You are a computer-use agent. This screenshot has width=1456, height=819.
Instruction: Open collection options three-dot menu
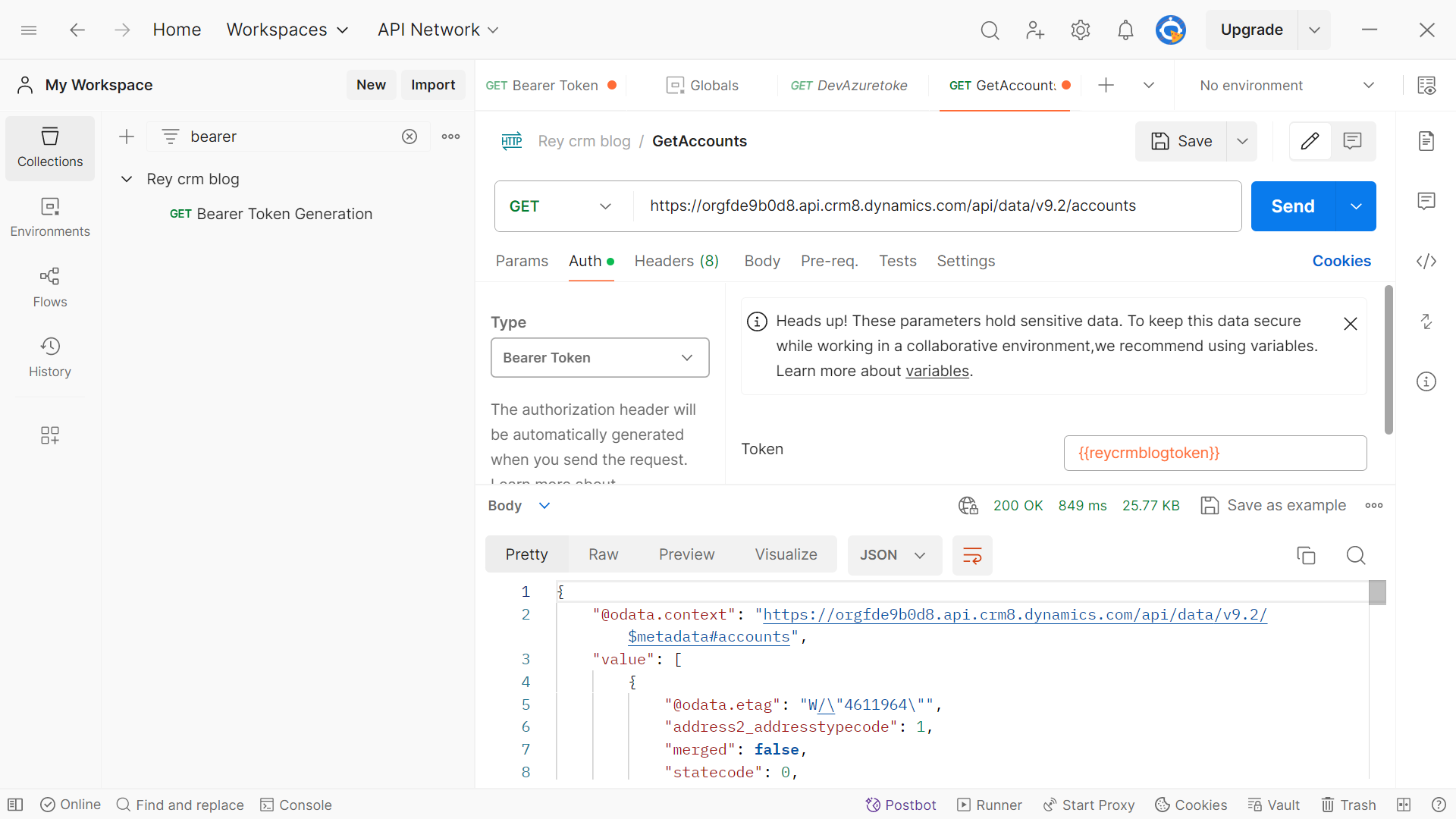point(450,136)
